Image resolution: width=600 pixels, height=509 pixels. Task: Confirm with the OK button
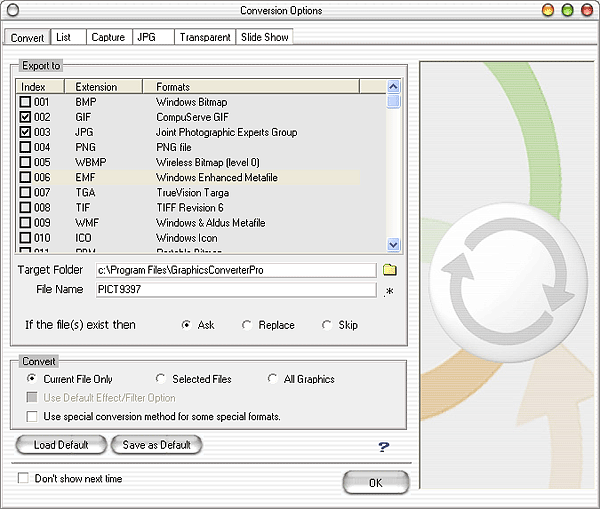point(376,483)
